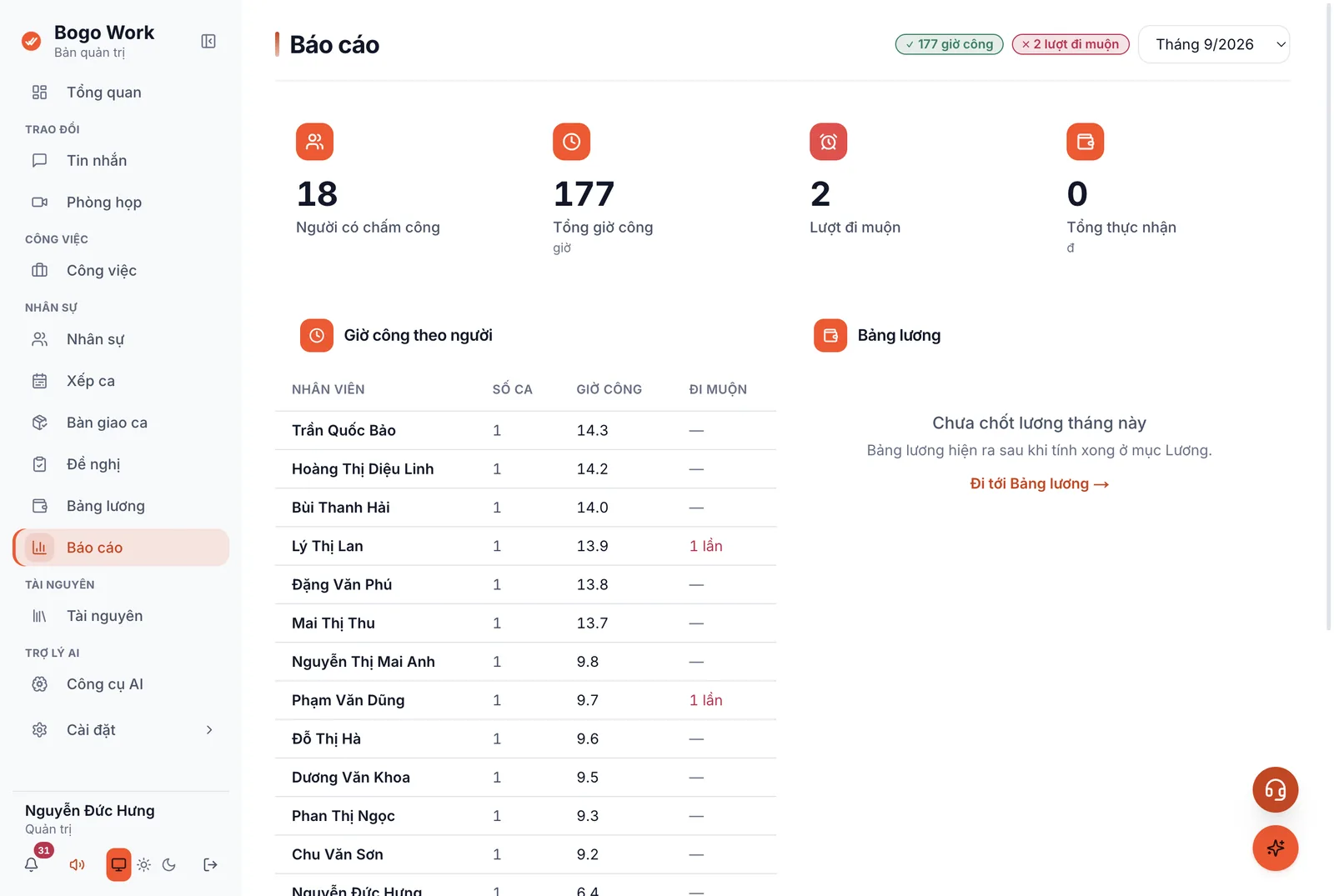Image resolution: width=1334 pixels, height=896 pixels.
Task: Launch the AI sparkle assistant button
Action: pyautogui.click(x=1275, y=848)
